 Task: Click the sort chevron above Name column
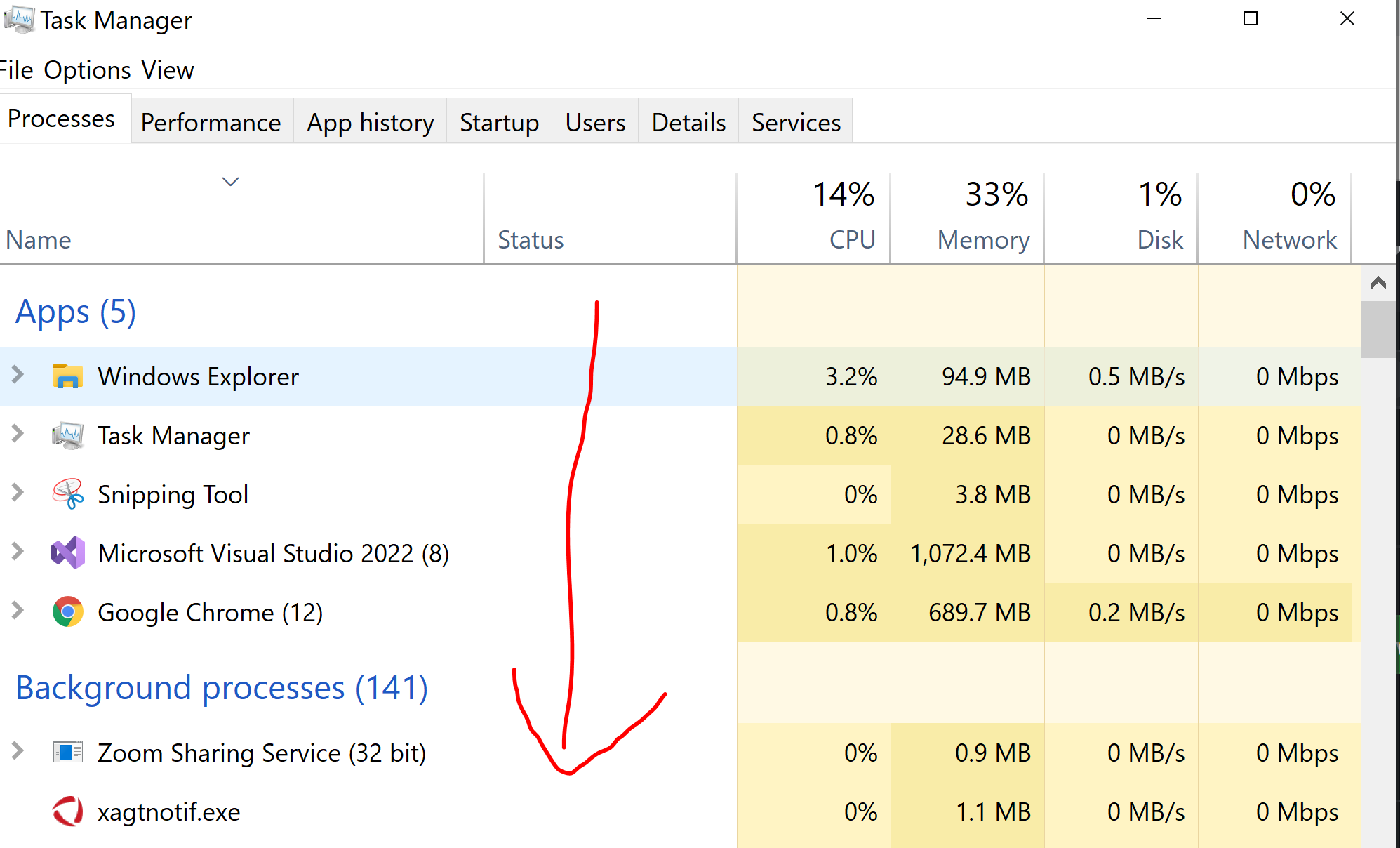click(230, 182)
